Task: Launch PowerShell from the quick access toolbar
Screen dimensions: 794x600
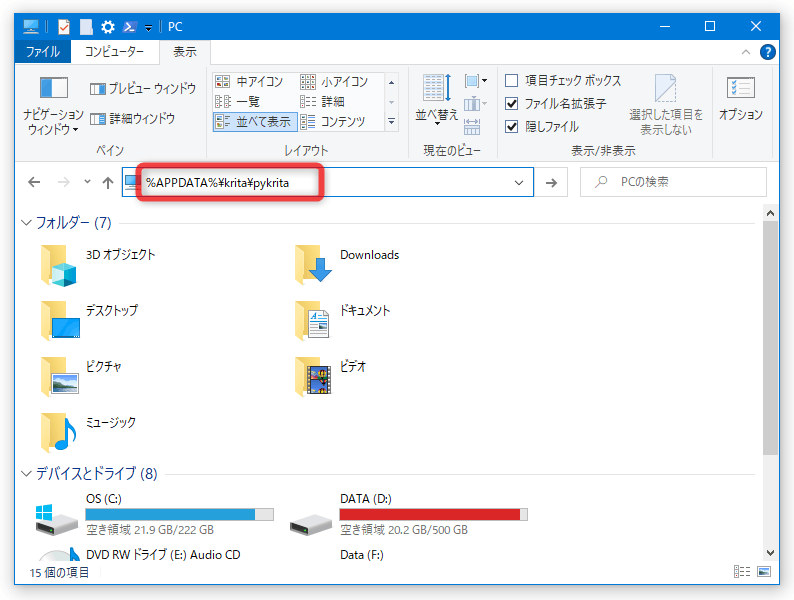Action: pos(130,26)
